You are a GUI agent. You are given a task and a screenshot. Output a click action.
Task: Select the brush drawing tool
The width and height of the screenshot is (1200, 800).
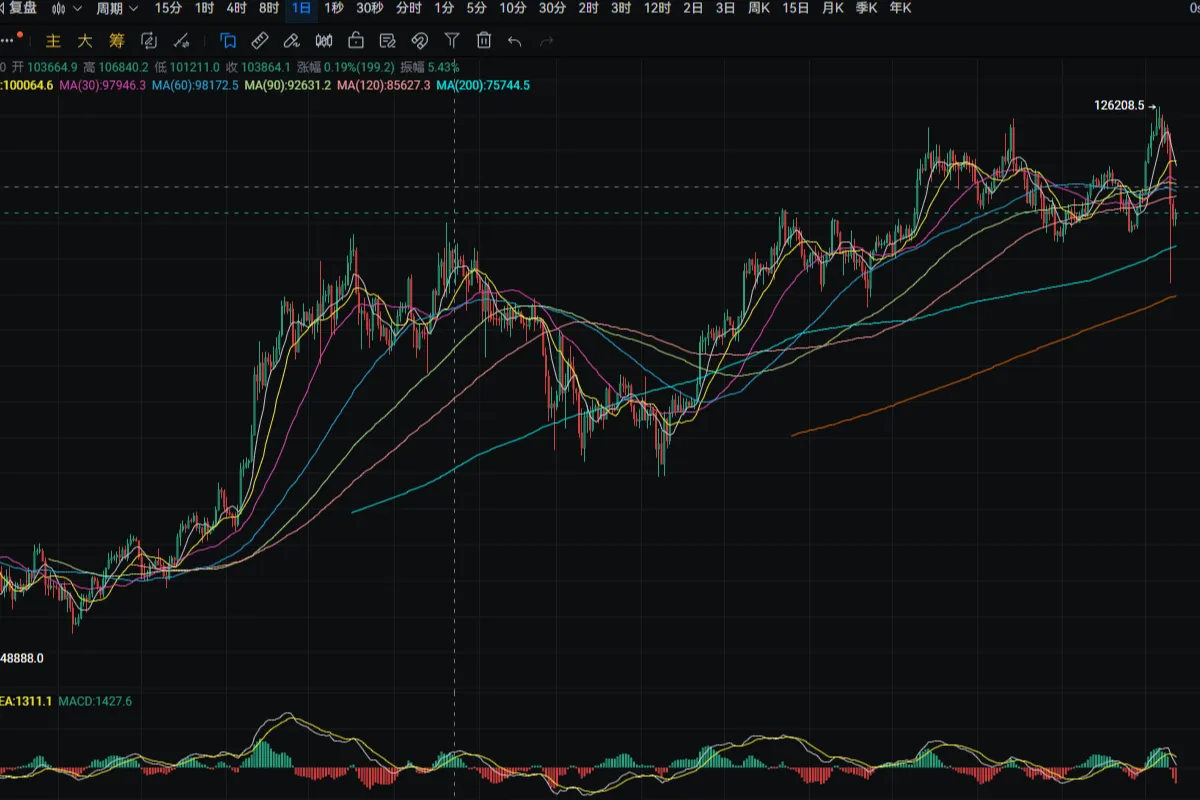291,41
